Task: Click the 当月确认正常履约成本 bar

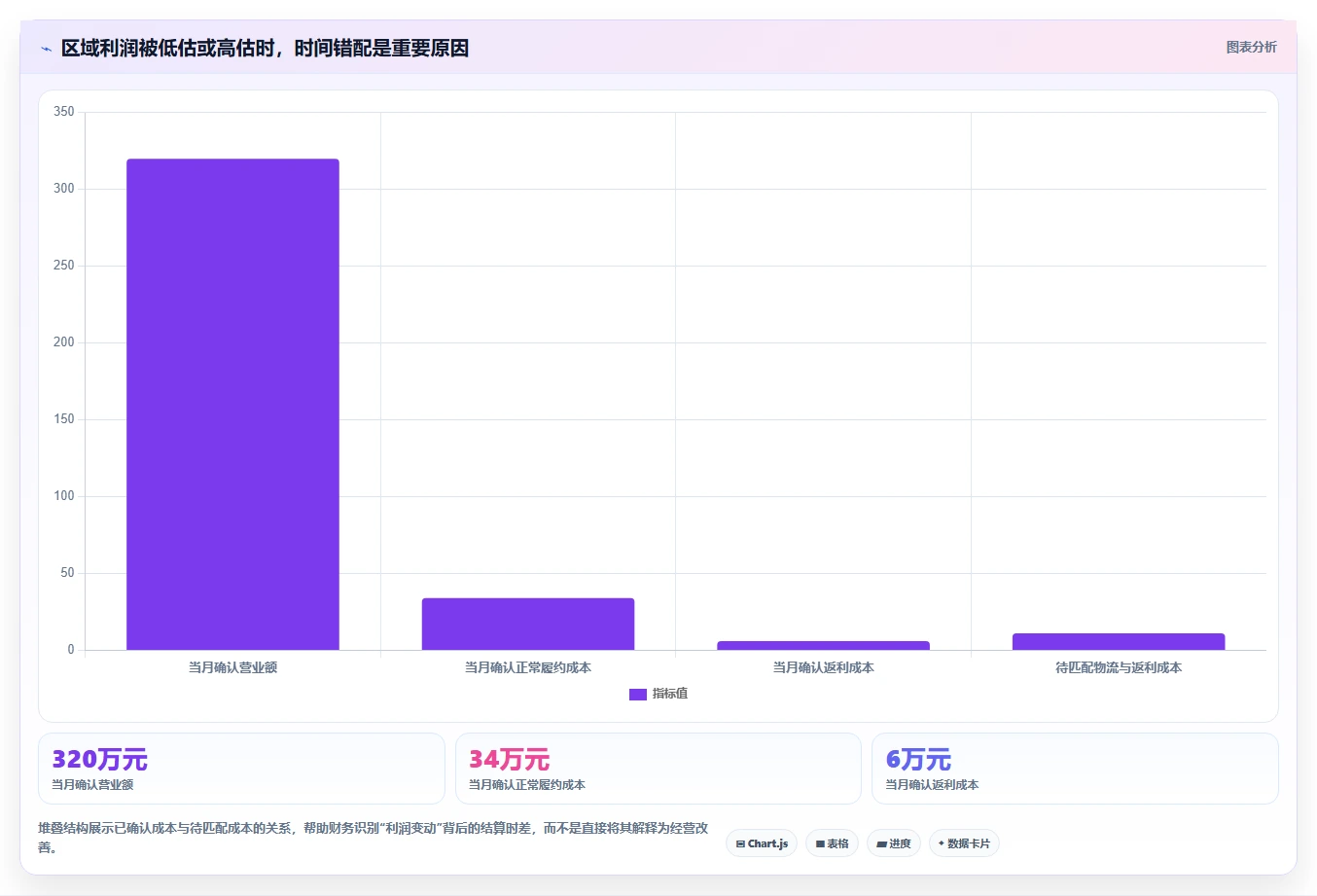Action: point(528,624)
